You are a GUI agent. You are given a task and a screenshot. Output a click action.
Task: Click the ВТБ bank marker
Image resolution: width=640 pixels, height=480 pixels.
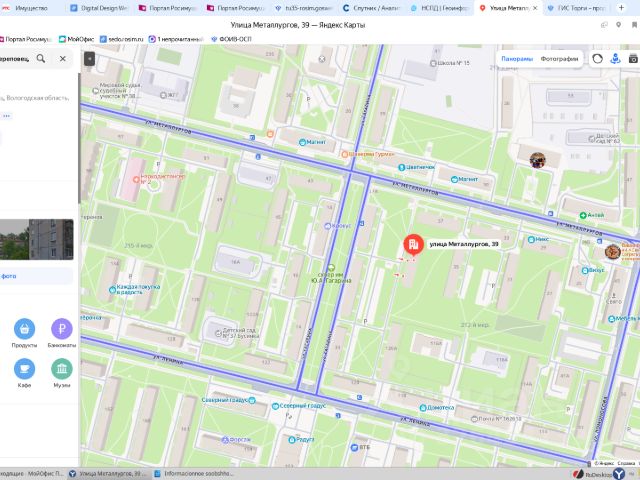click(x=354, y=448)
